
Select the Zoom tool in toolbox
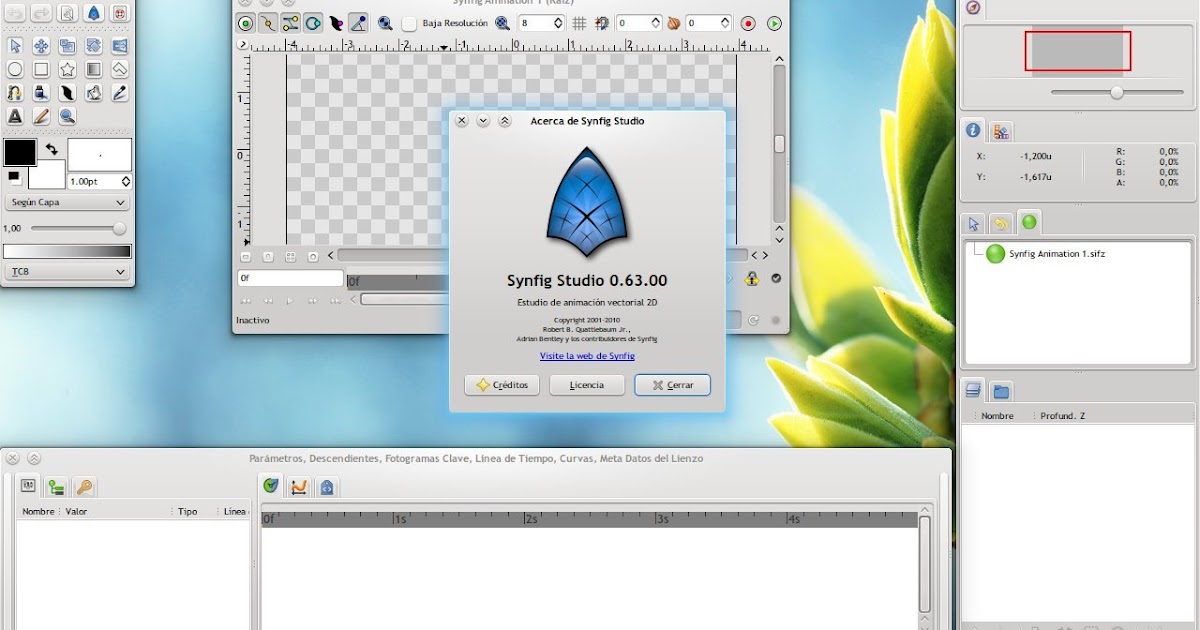(67, 116)
